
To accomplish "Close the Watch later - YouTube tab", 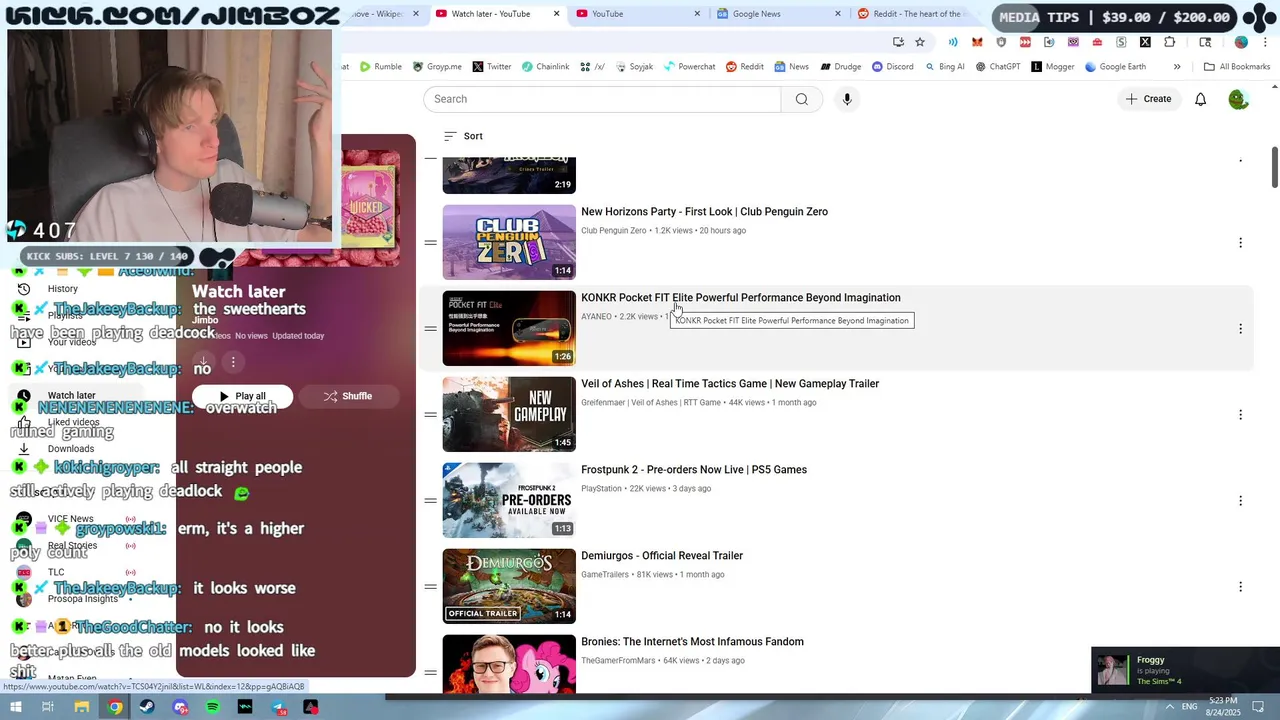I will pyautogui.click(x=557, y=14).
